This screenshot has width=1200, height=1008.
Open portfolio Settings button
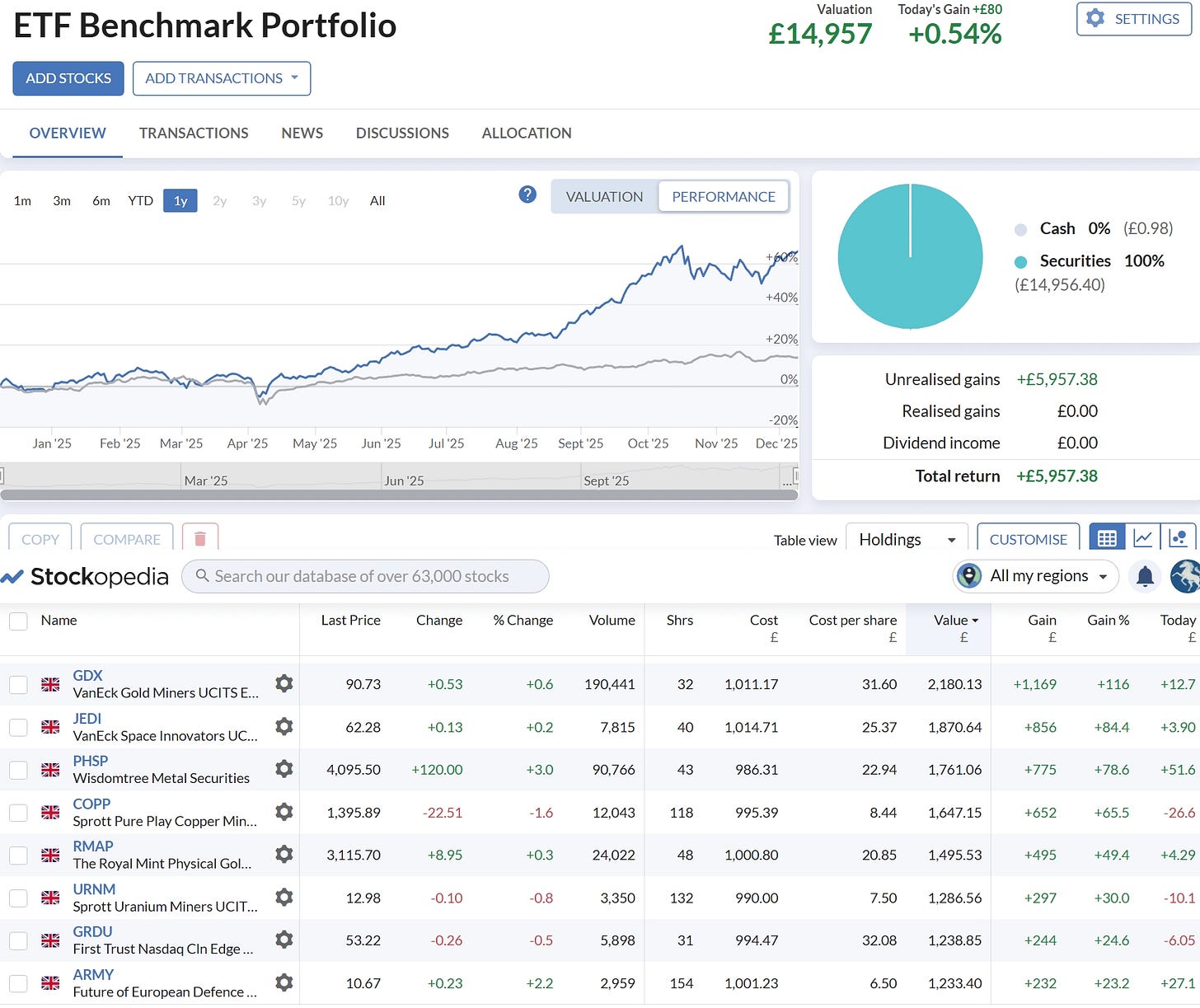[x=1134, y=19]
